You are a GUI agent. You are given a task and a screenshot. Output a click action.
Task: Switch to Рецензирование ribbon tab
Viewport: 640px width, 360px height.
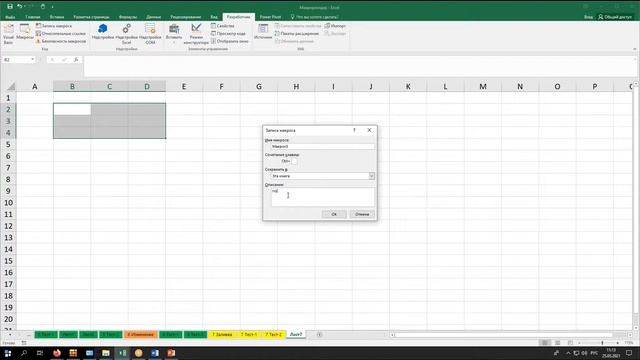coord(186,17)
